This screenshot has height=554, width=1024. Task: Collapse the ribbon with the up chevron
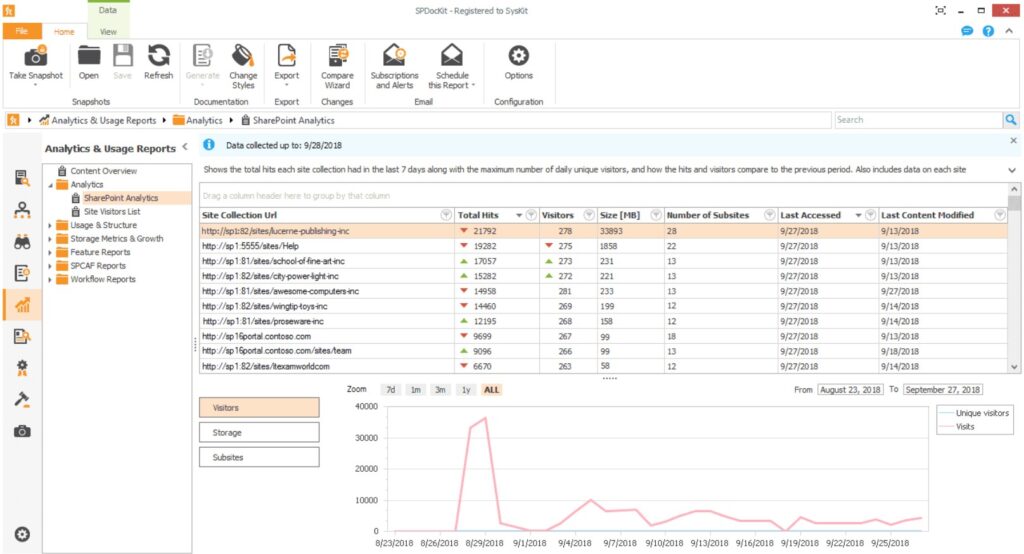[x=1009, y=31]
